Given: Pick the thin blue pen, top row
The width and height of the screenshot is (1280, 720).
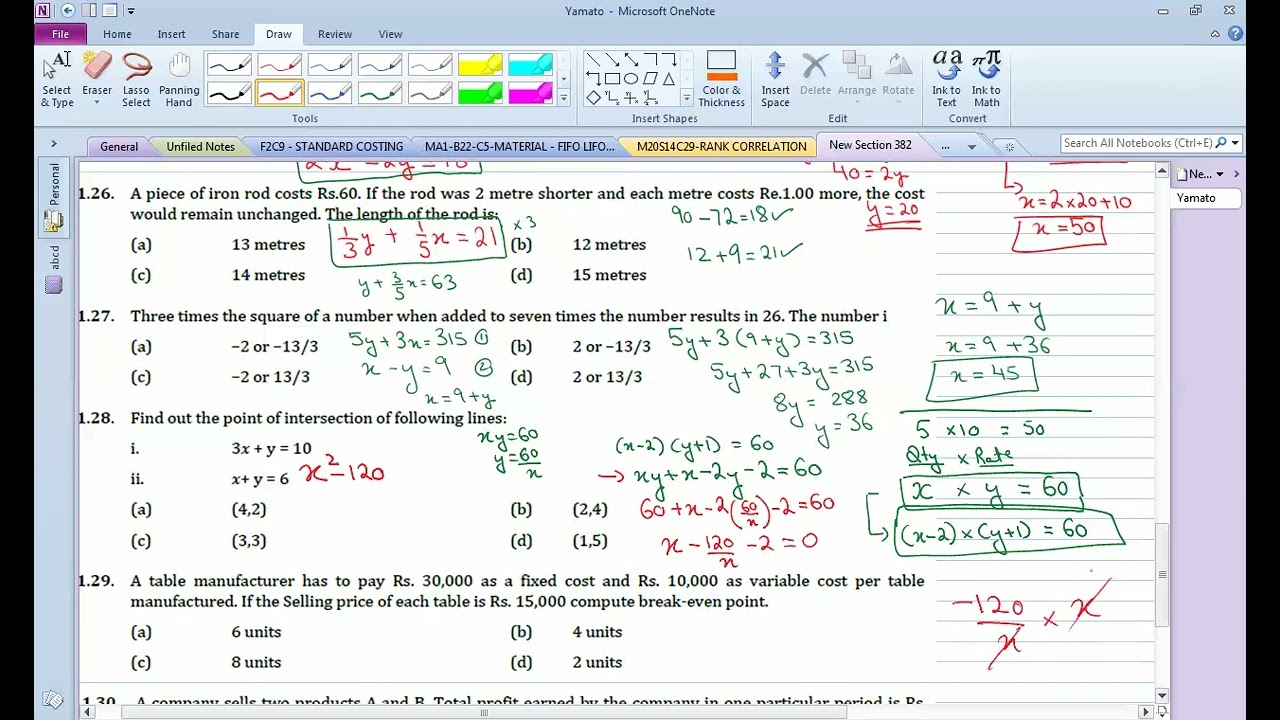Looking at the screenshot, I should pyautogui.click(x=329, y=67).
